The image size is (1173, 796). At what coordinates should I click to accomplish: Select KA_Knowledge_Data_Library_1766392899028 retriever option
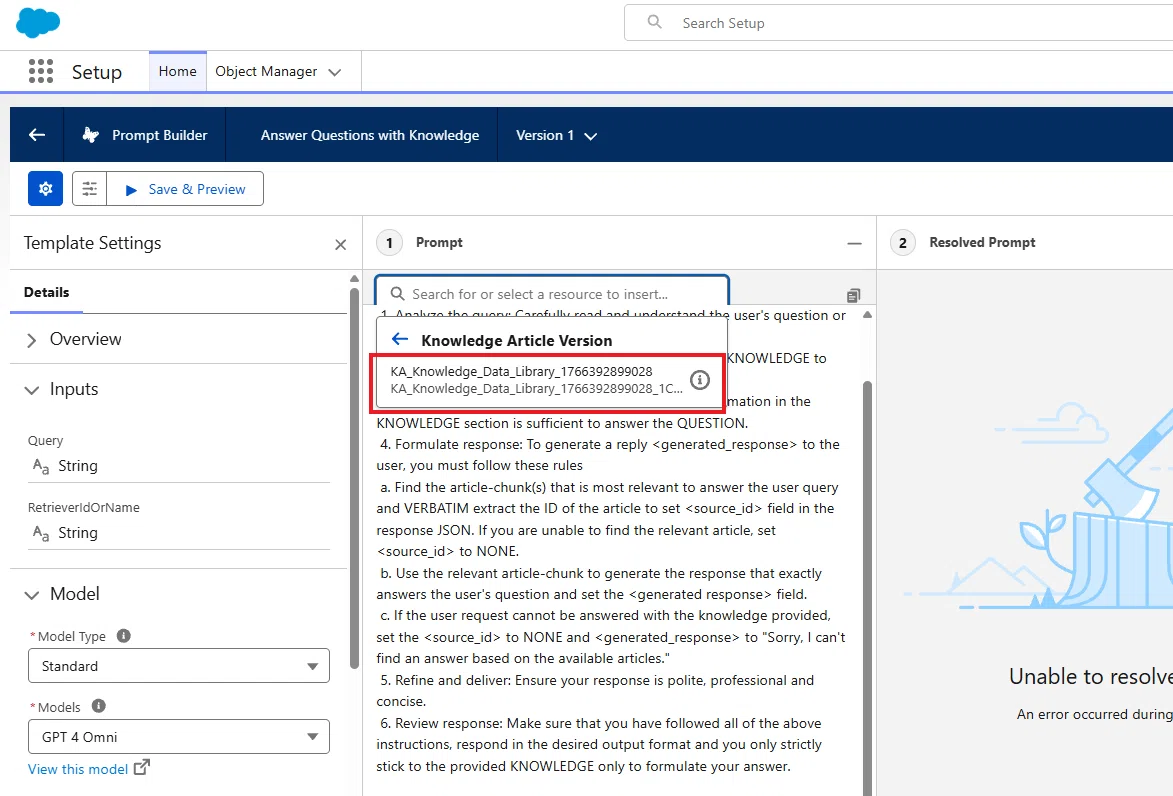point(536,380)
